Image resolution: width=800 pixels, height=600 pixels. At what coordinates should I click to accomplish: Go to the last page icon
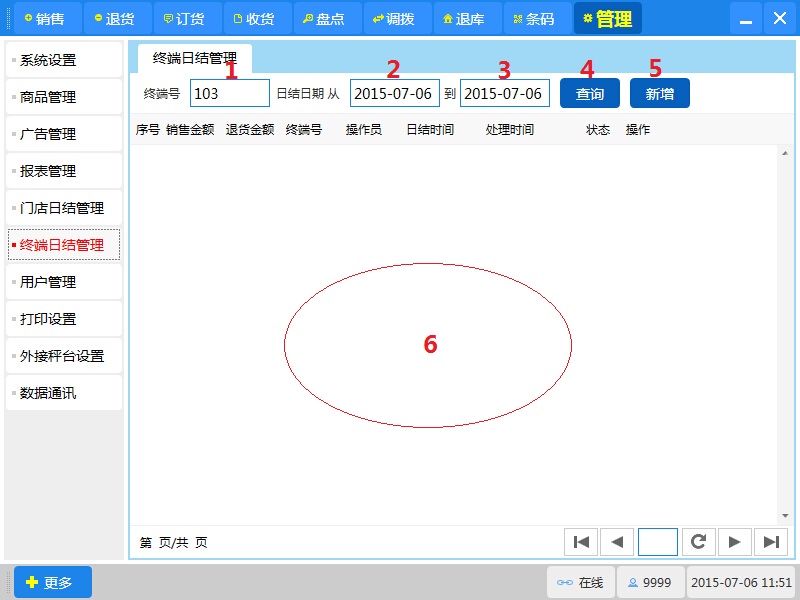771,542
